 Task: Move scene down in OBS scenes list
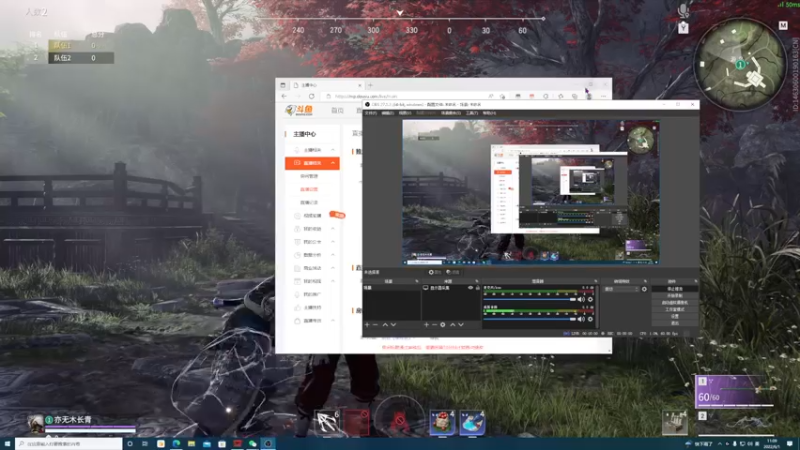393,324
